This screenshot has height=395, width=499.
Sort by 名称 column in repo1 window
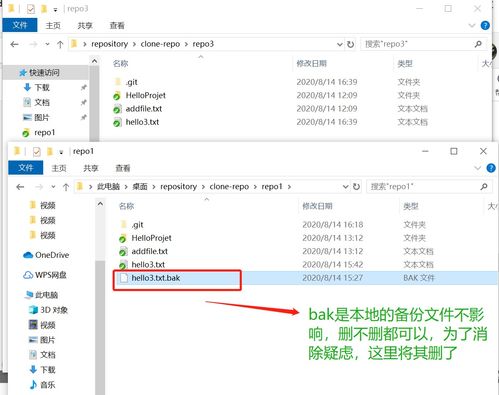coord(127,206)
